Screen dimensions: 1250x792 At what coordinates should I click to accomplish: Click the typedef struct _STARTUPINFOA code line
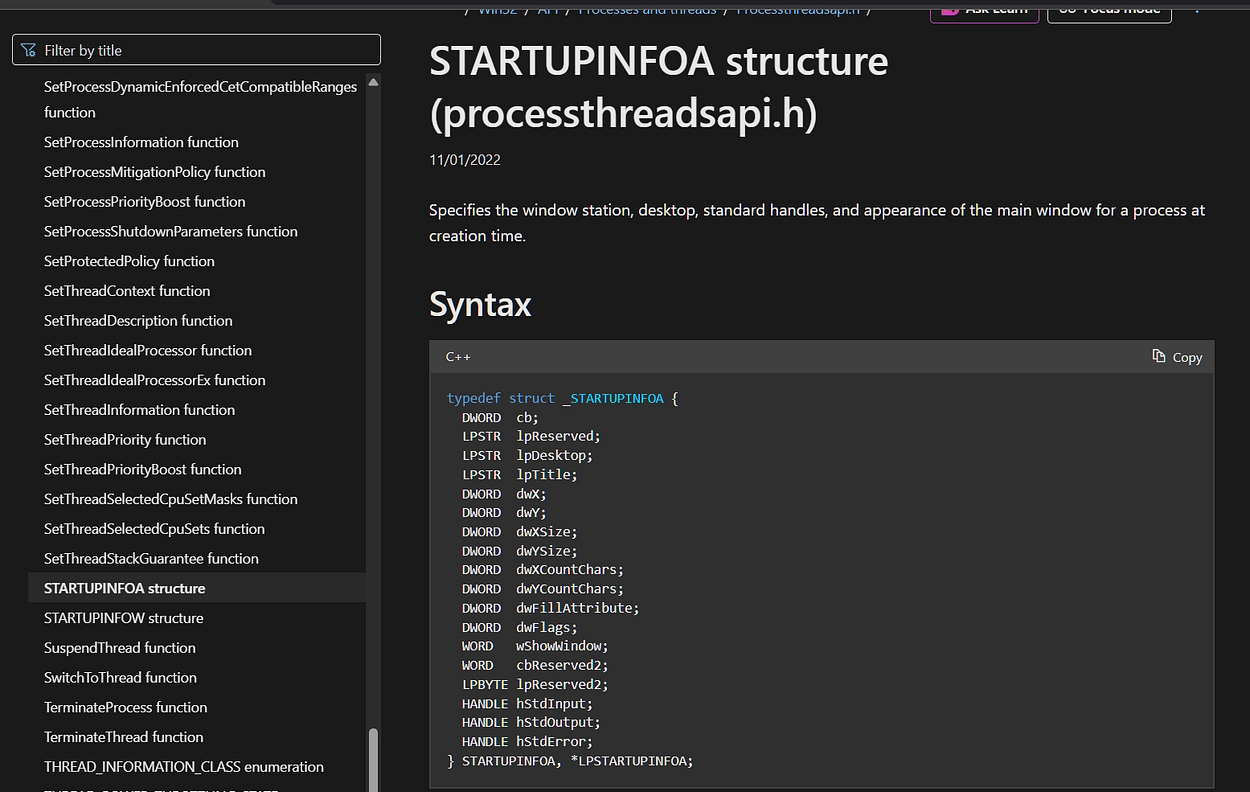coord(562,398)
